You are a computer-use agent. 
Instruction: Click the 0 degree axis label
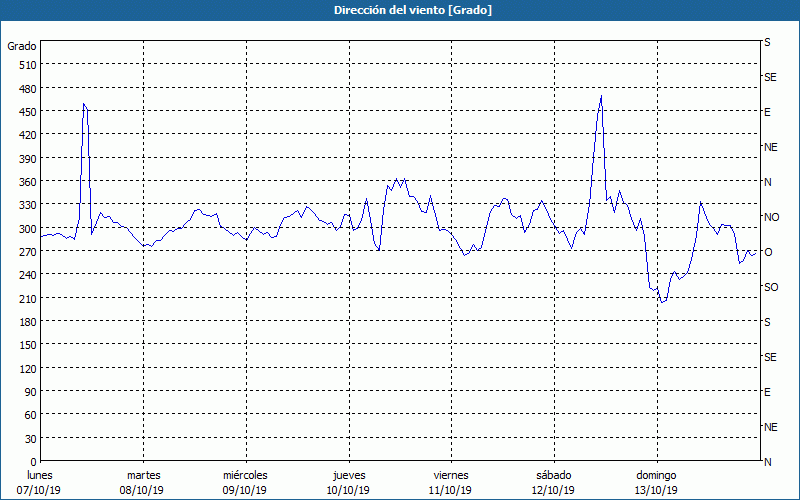point(34,462)
